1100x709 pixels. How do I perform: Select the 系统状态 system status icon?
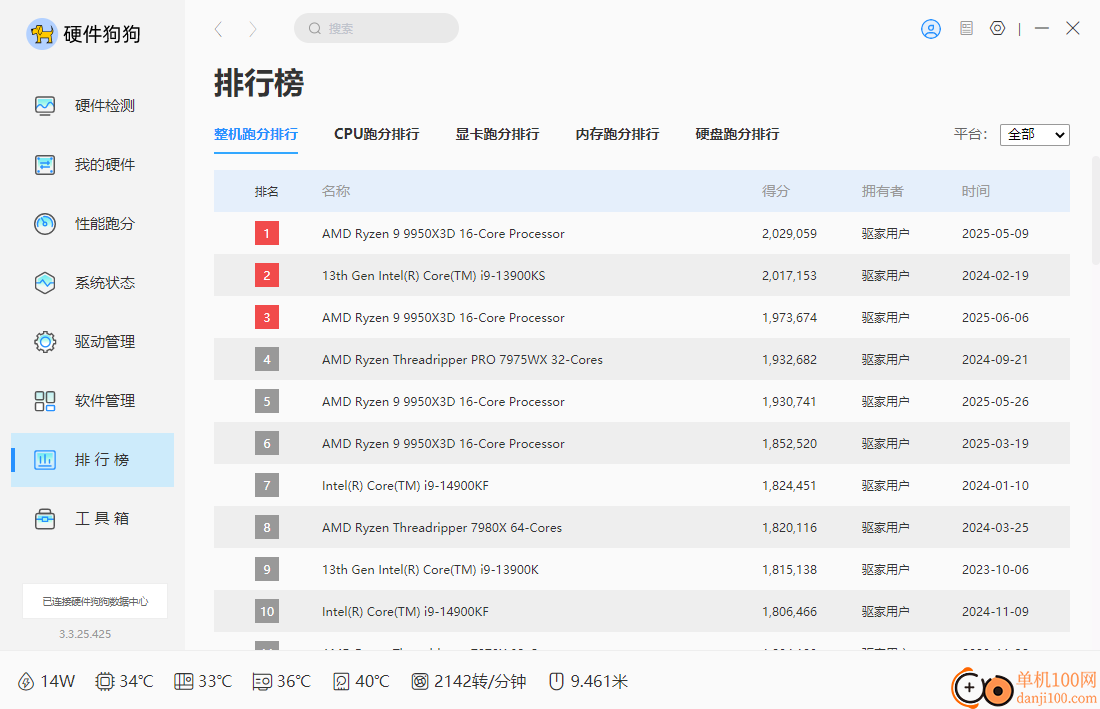pyautogui.click(x=45, y=283)
